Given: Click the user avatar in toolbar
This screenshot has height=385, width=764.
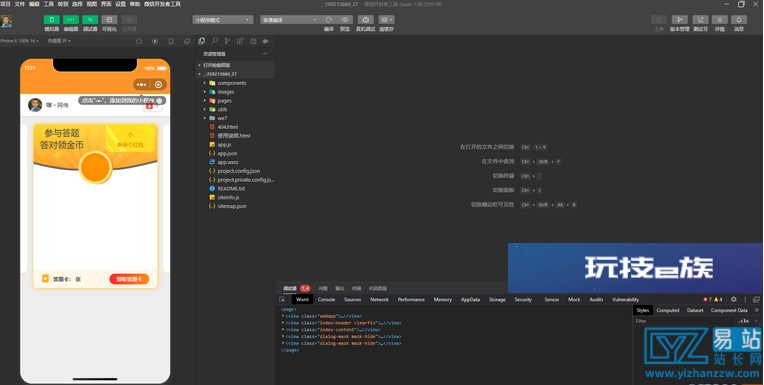Looking at the screenshot, I should click(6, 21).
